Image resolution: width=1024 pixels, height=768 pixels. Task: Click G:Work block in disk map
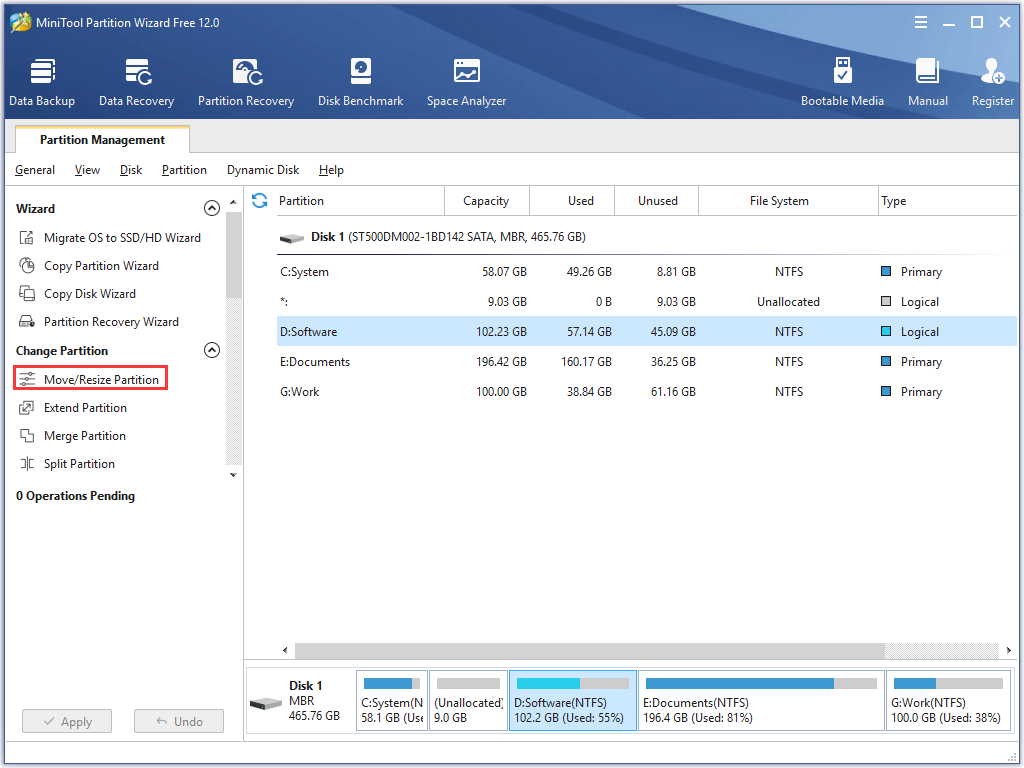pyautogui.click(x=948, y=700)
